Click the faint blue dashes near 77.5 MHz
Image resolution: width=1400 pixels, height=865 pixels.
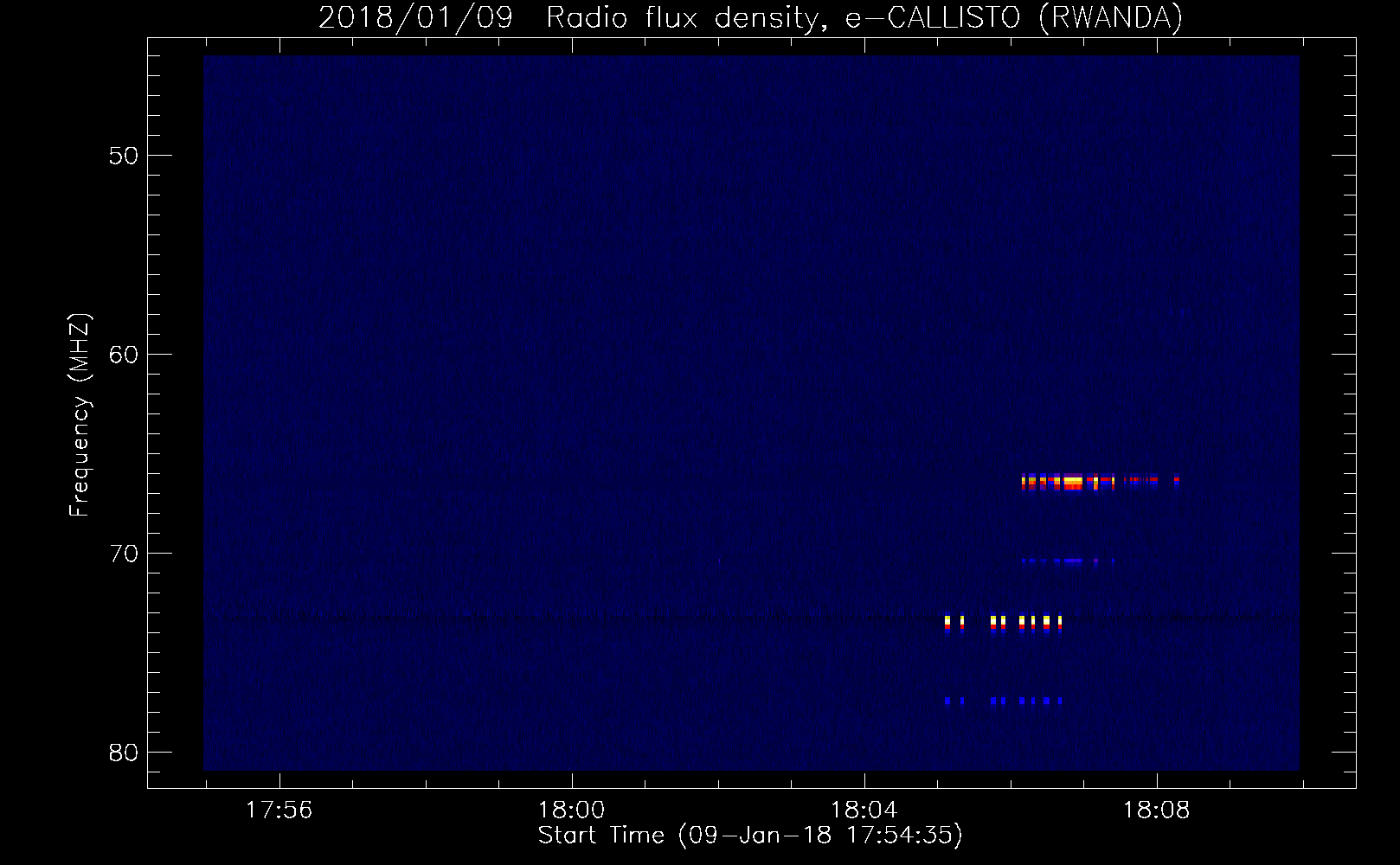1003,701
